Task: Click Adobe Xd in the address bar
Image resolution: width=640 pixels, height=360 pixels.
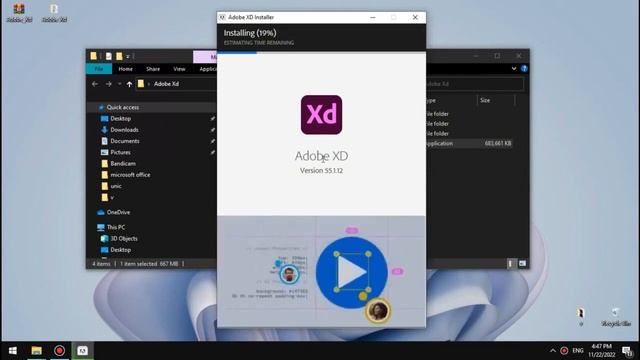Action: pos(166,84)
